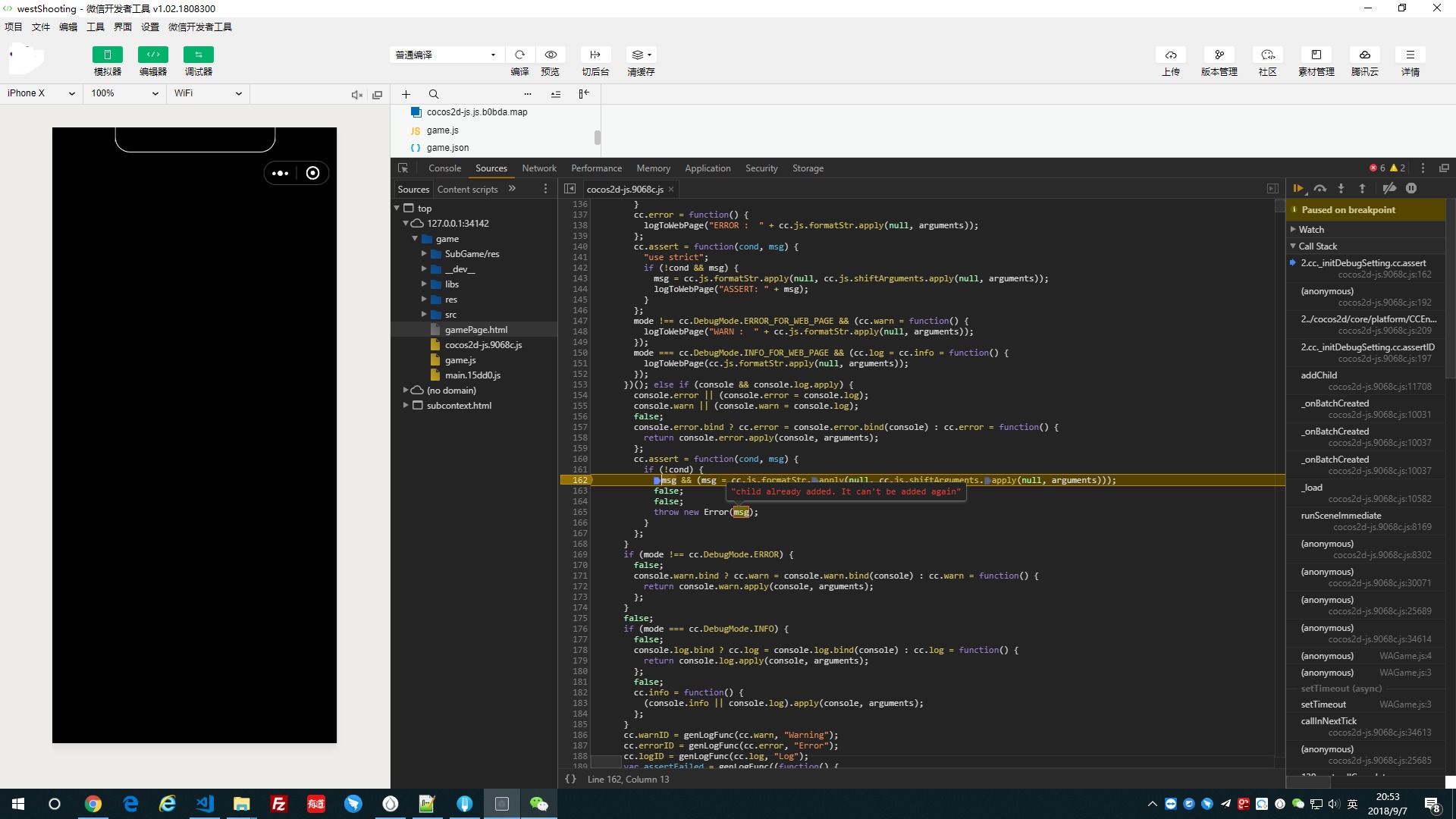Expand the SubGame/res folder
The width and height of the screenshot is (1456, 819).
point(424,254)
